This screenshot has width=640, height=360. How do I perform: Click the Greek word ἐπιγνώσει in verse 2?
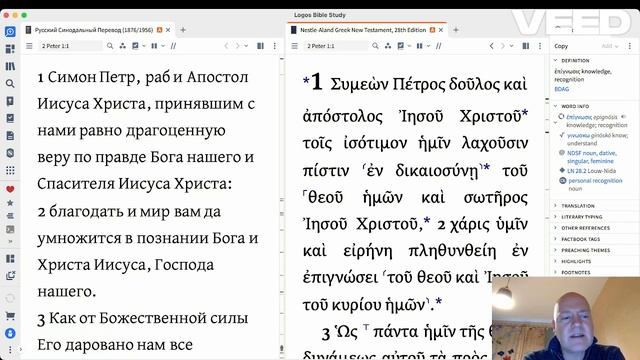pos(340,278)
